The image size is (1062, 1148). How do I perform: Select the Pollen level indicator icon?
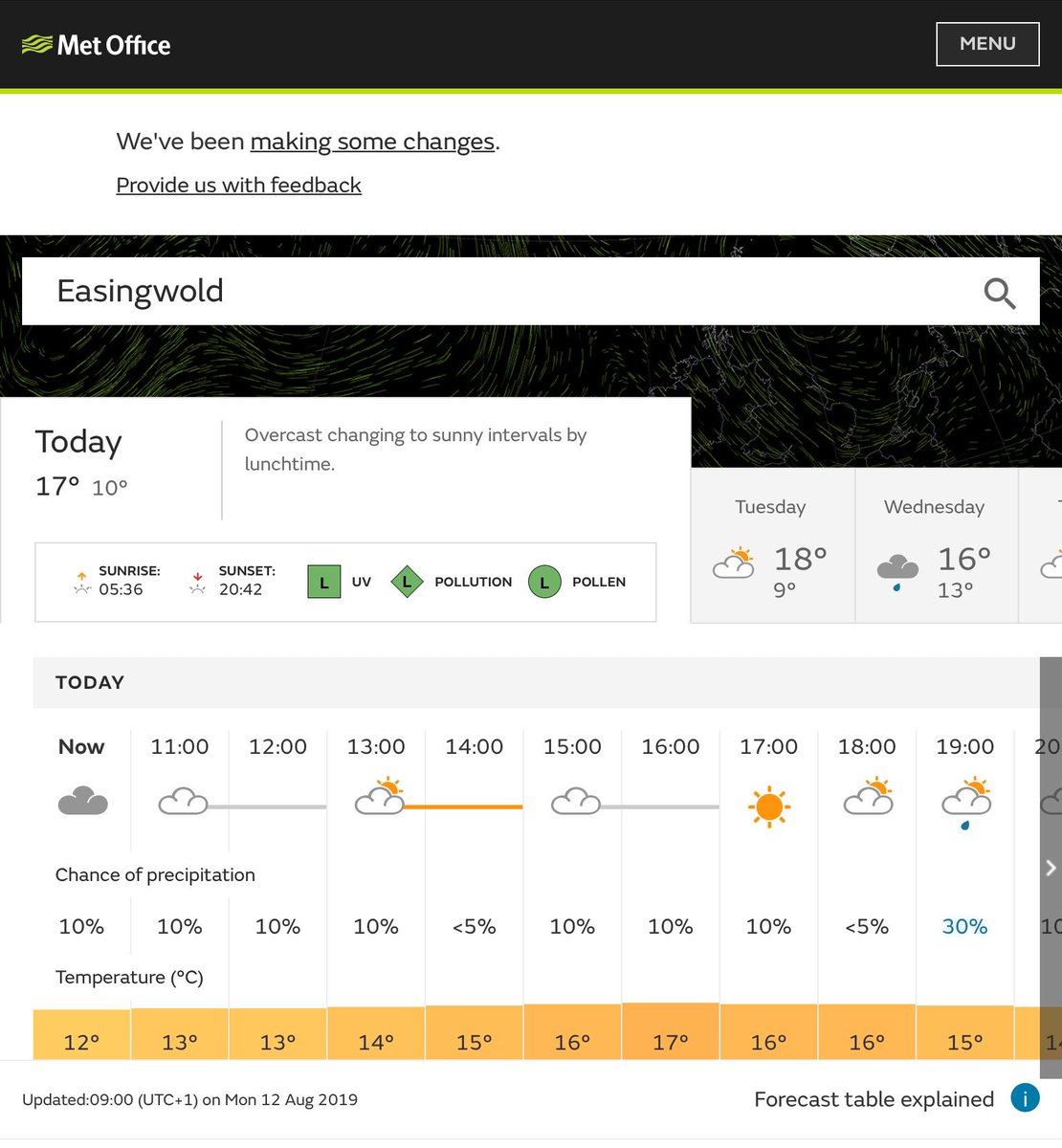pyautogui.click(x=543, y=582)
